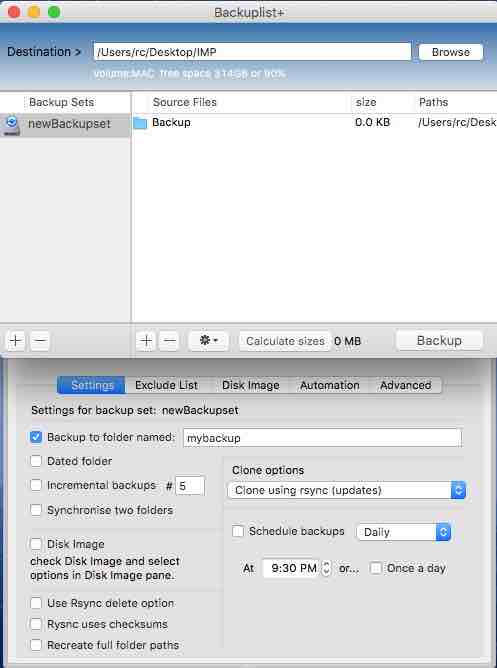The image size is (497, 668).
Task: Enable Dated folder option
Action: [36, 461]
